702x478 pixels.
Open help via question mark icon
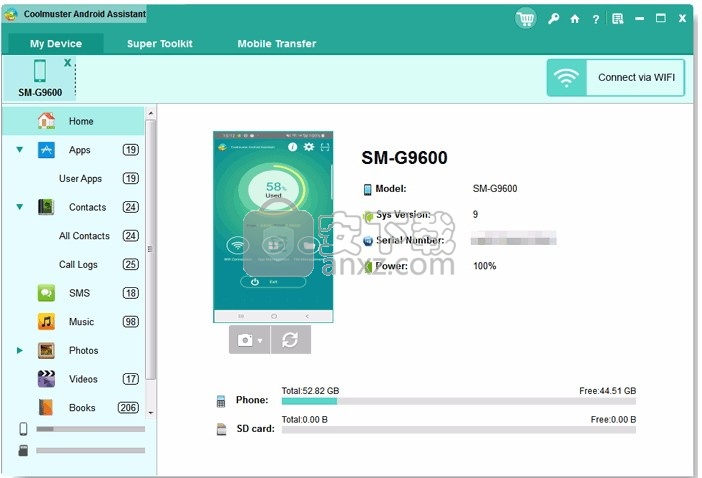pos(595,19)
